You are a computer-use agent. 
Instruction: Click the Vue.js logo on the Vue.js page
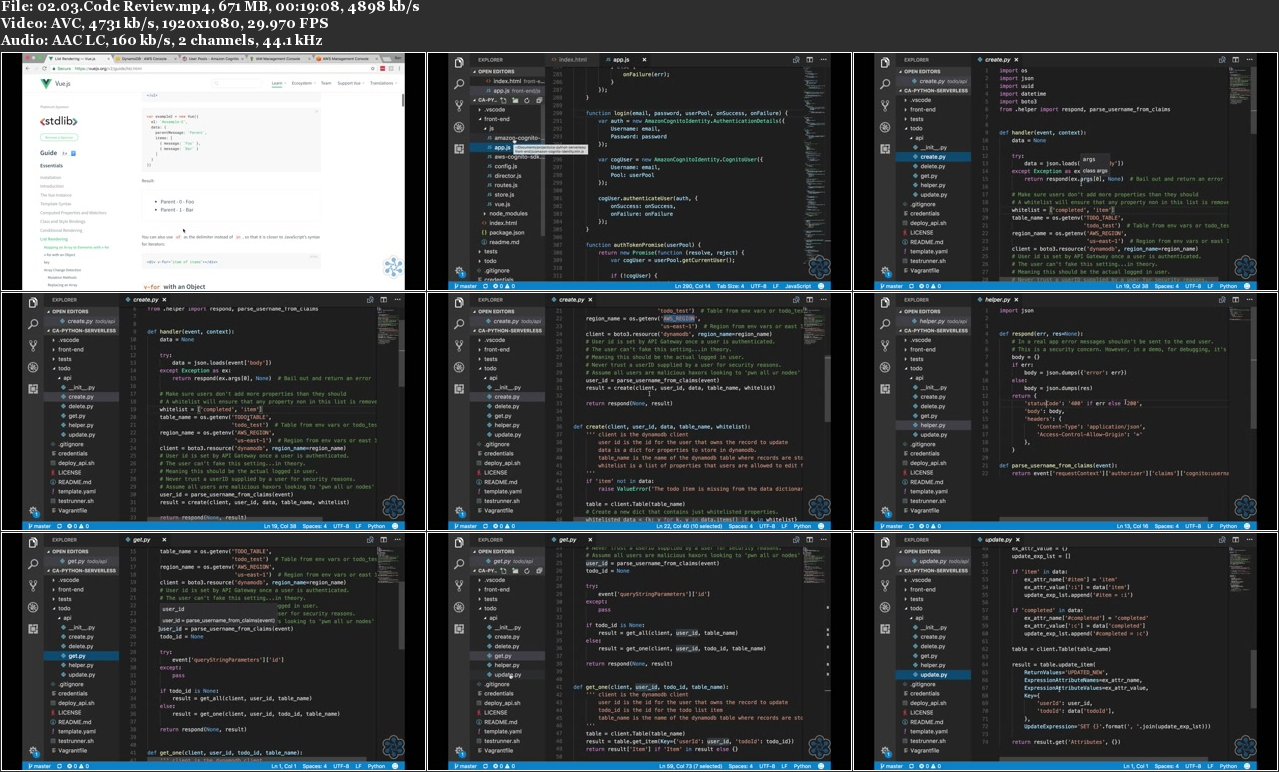pyautogui.click(x=55, y=83)
